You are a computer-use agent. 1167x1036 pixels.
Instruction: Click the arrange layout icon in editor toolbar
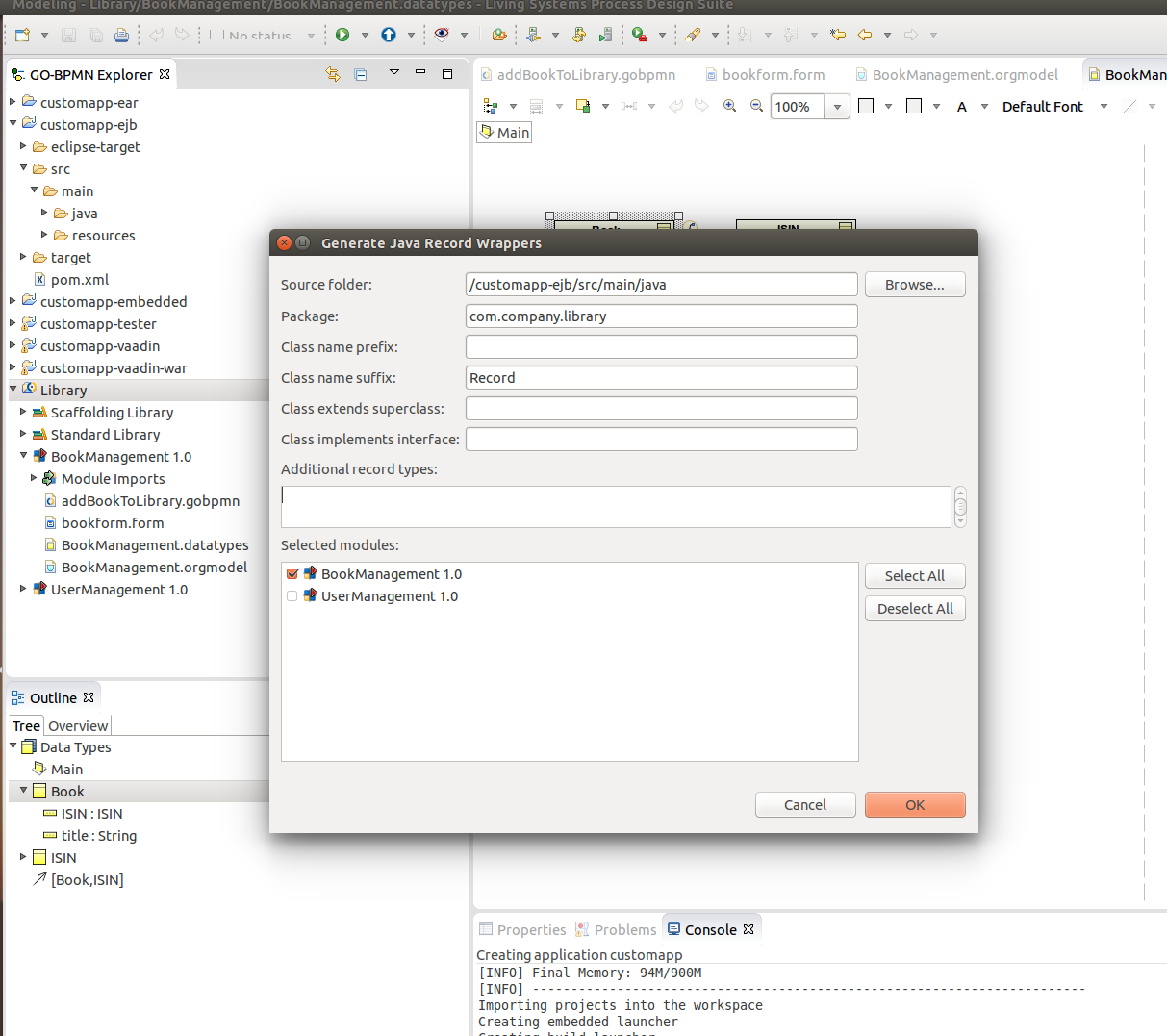click(491, 106)
